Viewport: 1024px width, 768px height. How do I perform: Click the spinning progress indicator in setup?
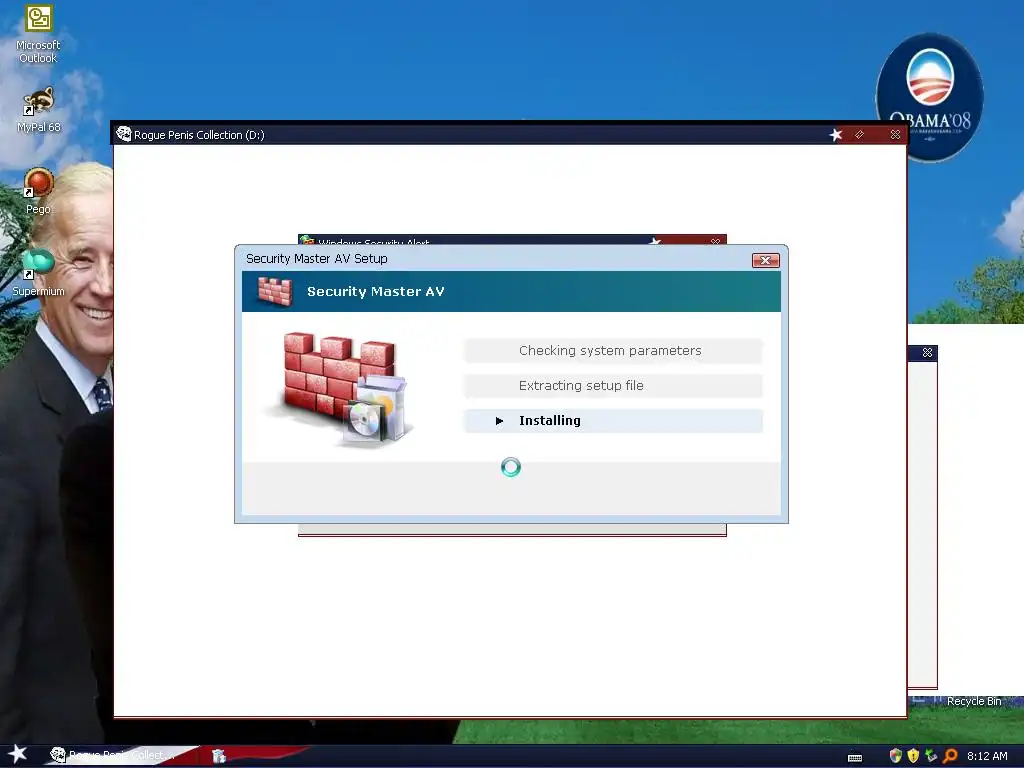click(511, 467)
